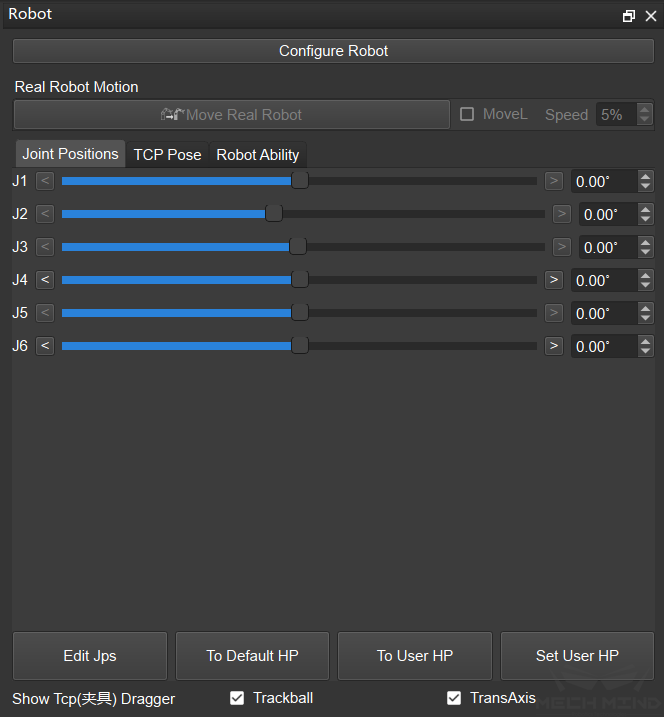The height and width of the screenshot is (717, 664).
Task: Enable the MoveL checkbox
Action: point(467,114)
